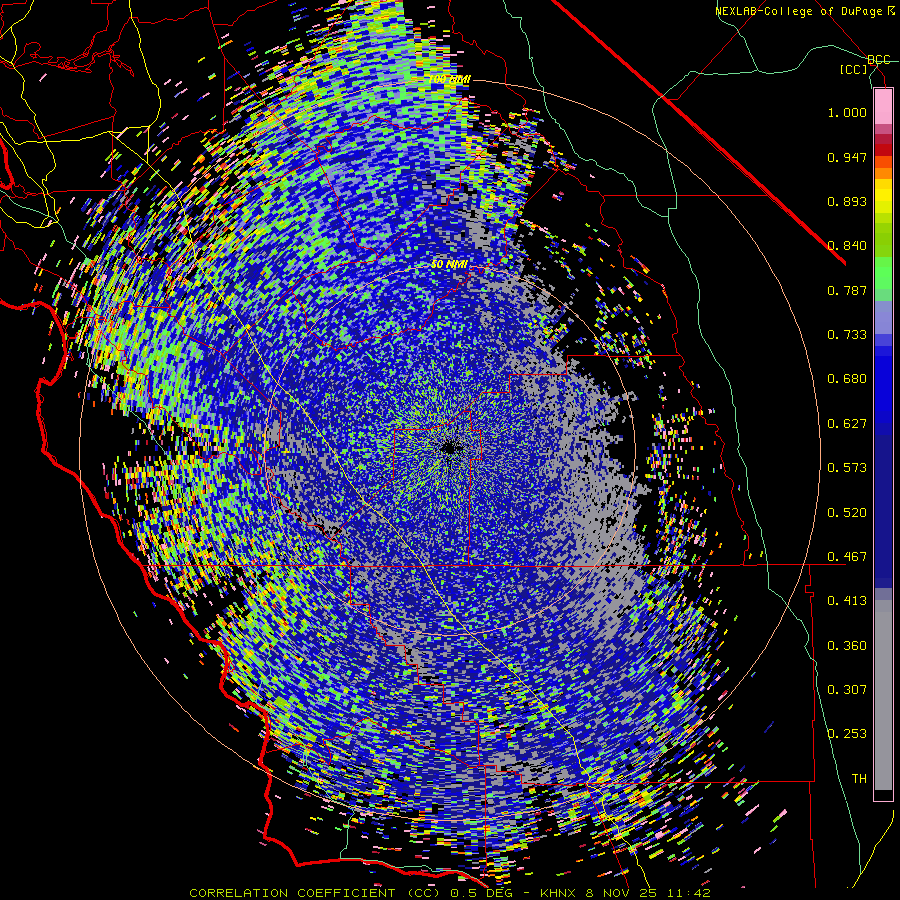Pick the bright green color bar segment
This screenshot has height=900, width=900.
point(883,273)
